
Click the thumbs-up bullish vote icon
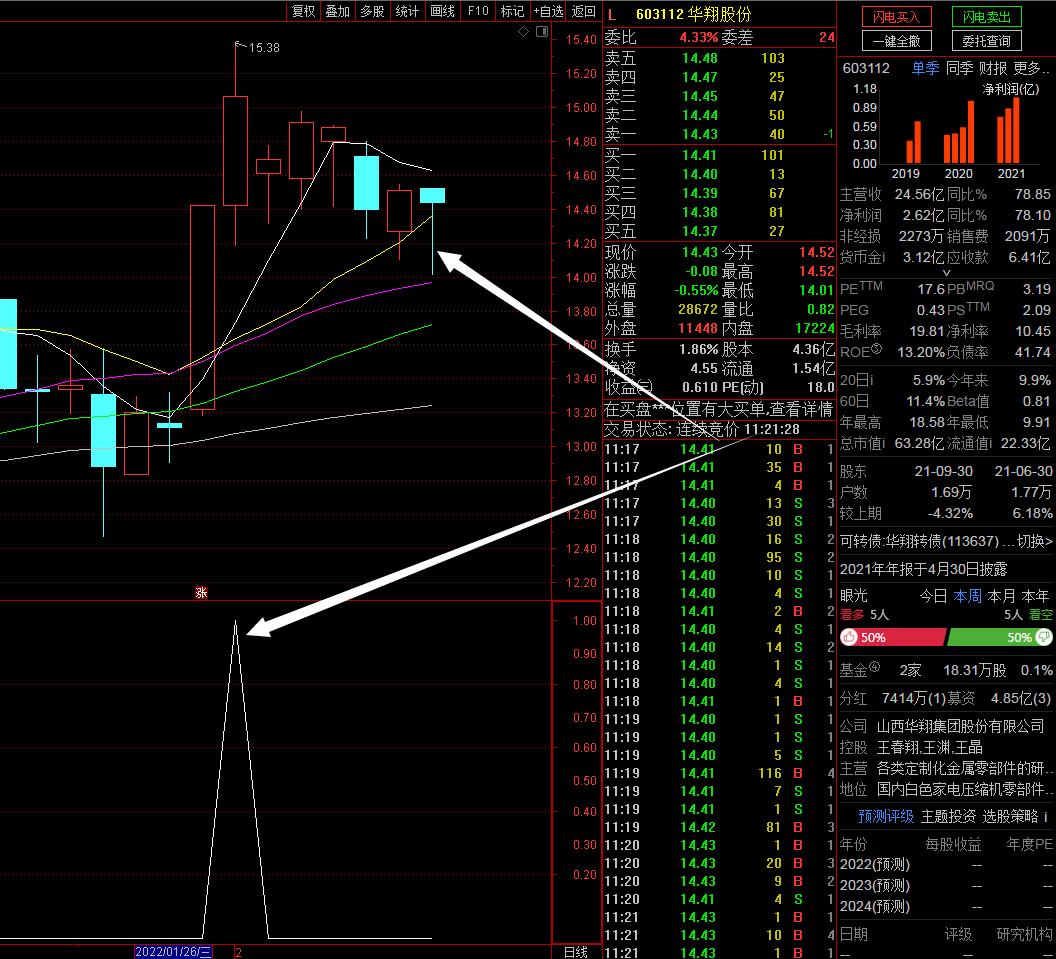pyautogui.click(x=849, y=637)
